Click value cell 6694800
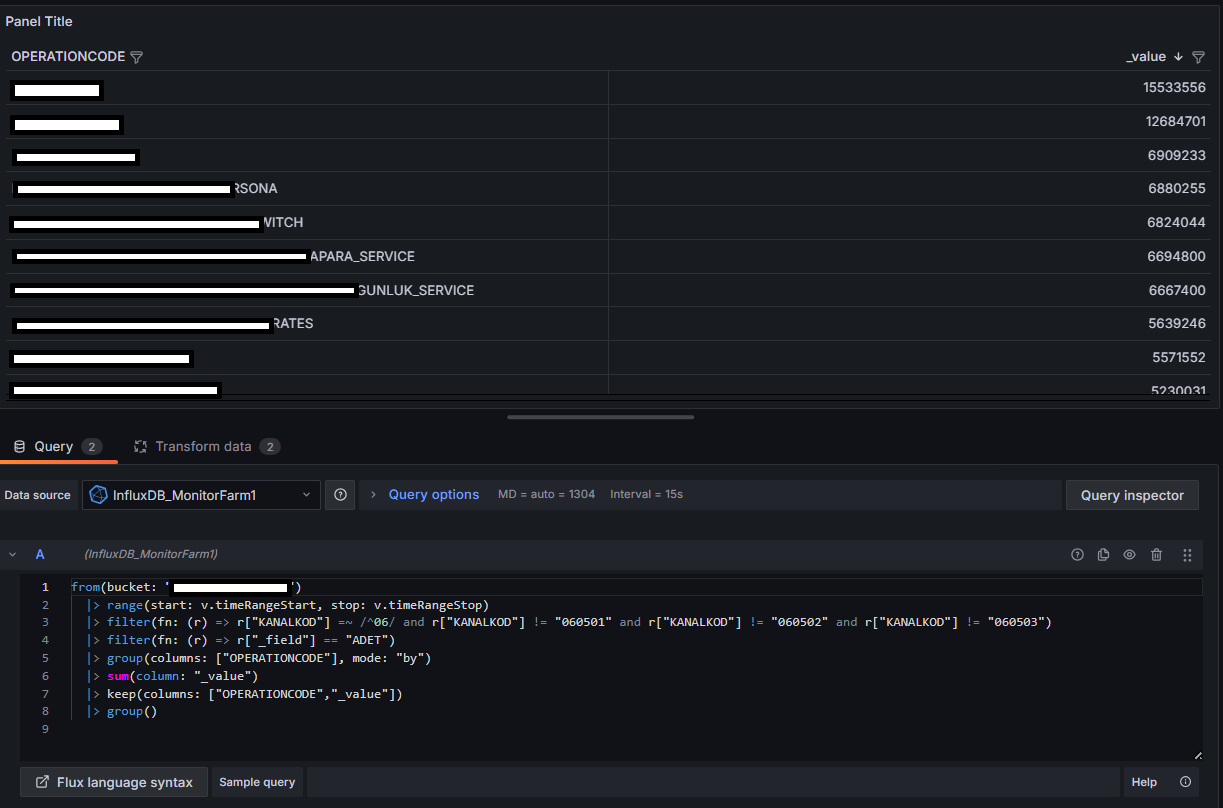 point(1177,256)
